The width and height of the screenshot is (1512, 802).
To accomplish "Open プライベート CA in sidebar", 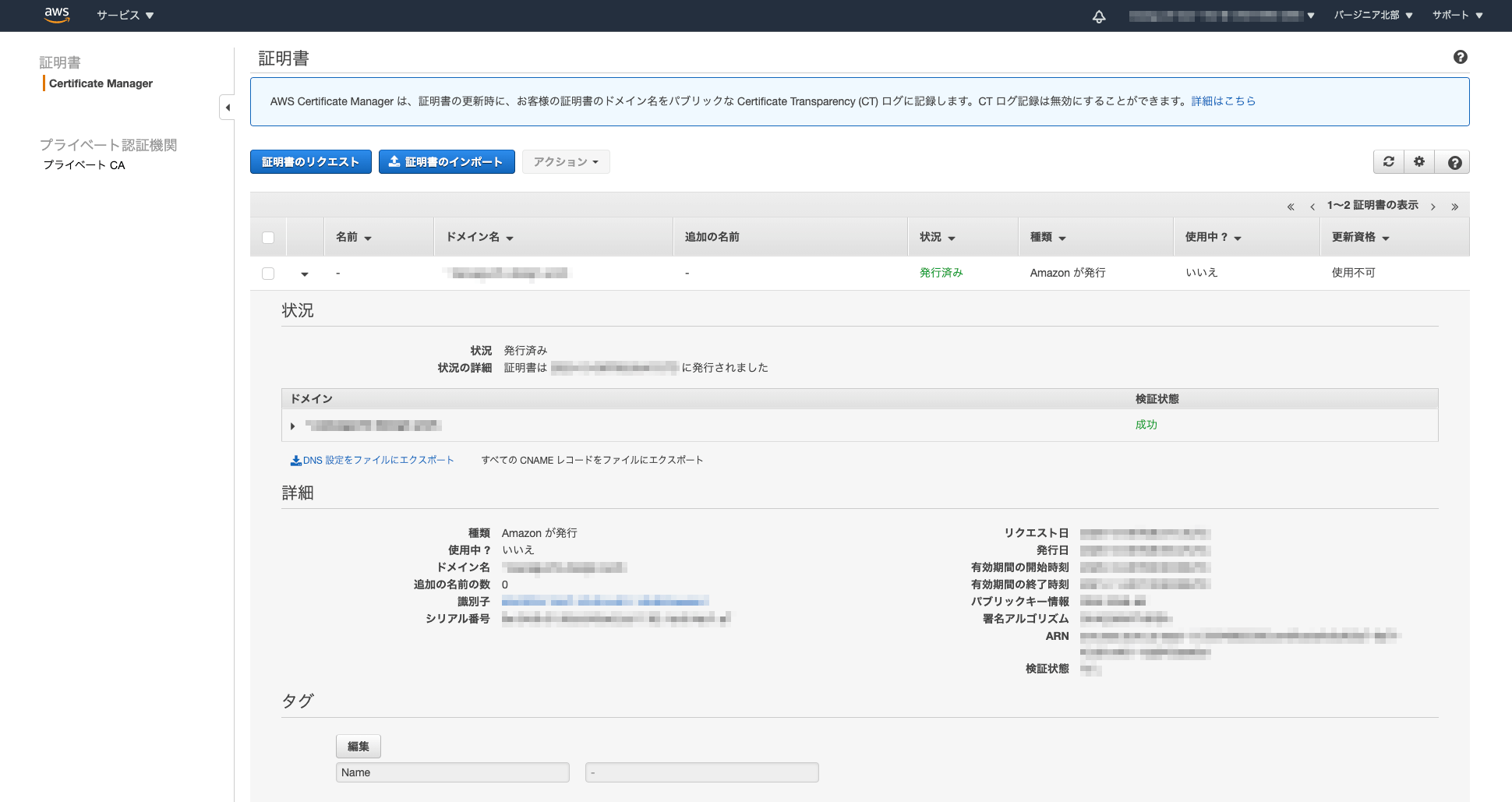I will pyautogui.click(x=84, y=165).
